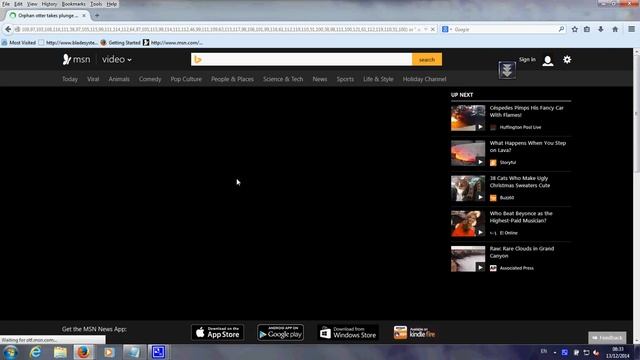Open the Firefox Help menu
This screenshot has height=360, width=640.
pos(111,4)
